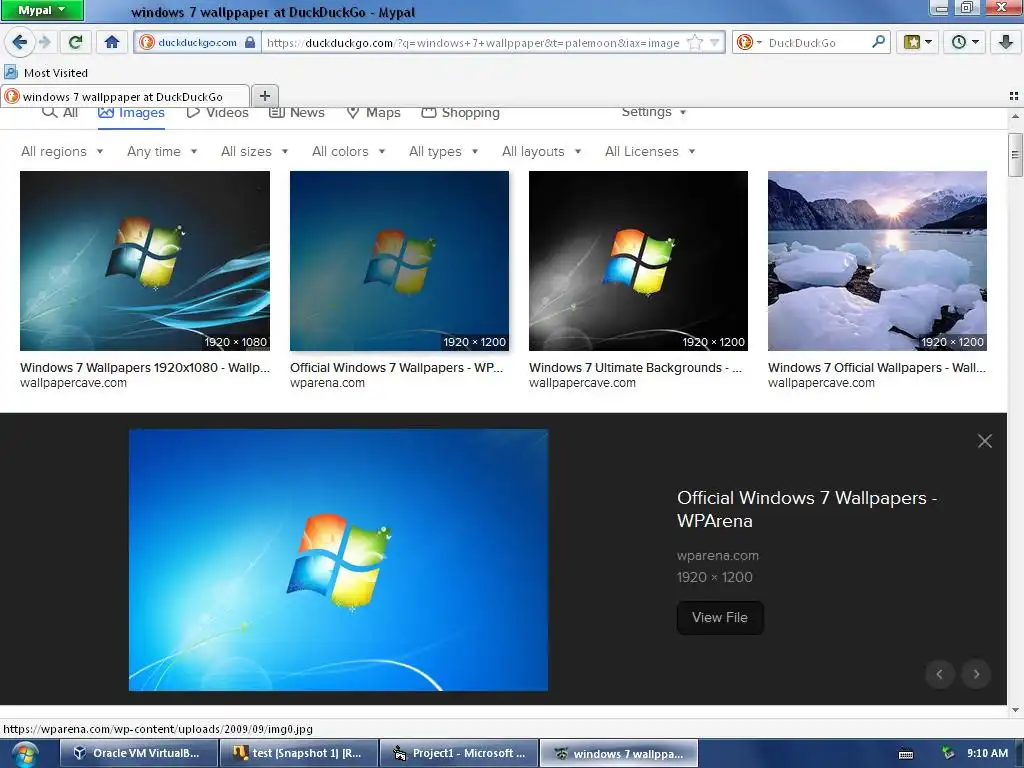Expand the All types filter
Image resolution: width=1024 pixels, height=768 pixels.
click(x=443, y=152)
